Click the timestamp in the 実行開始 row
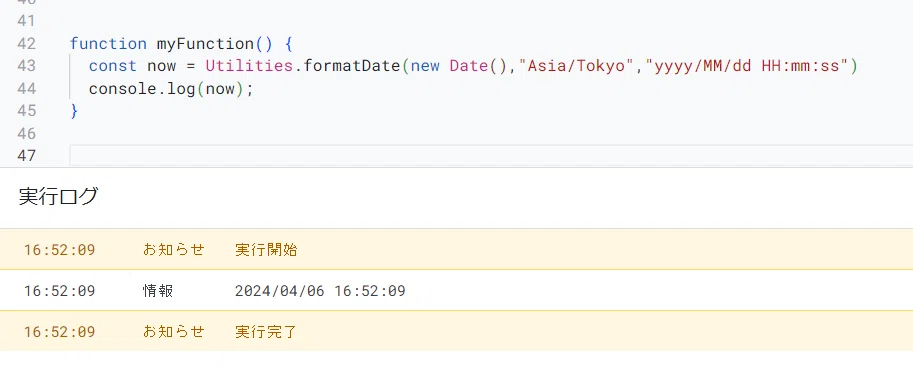The height and width of the screenshot is (370, 913). point(59,250)
